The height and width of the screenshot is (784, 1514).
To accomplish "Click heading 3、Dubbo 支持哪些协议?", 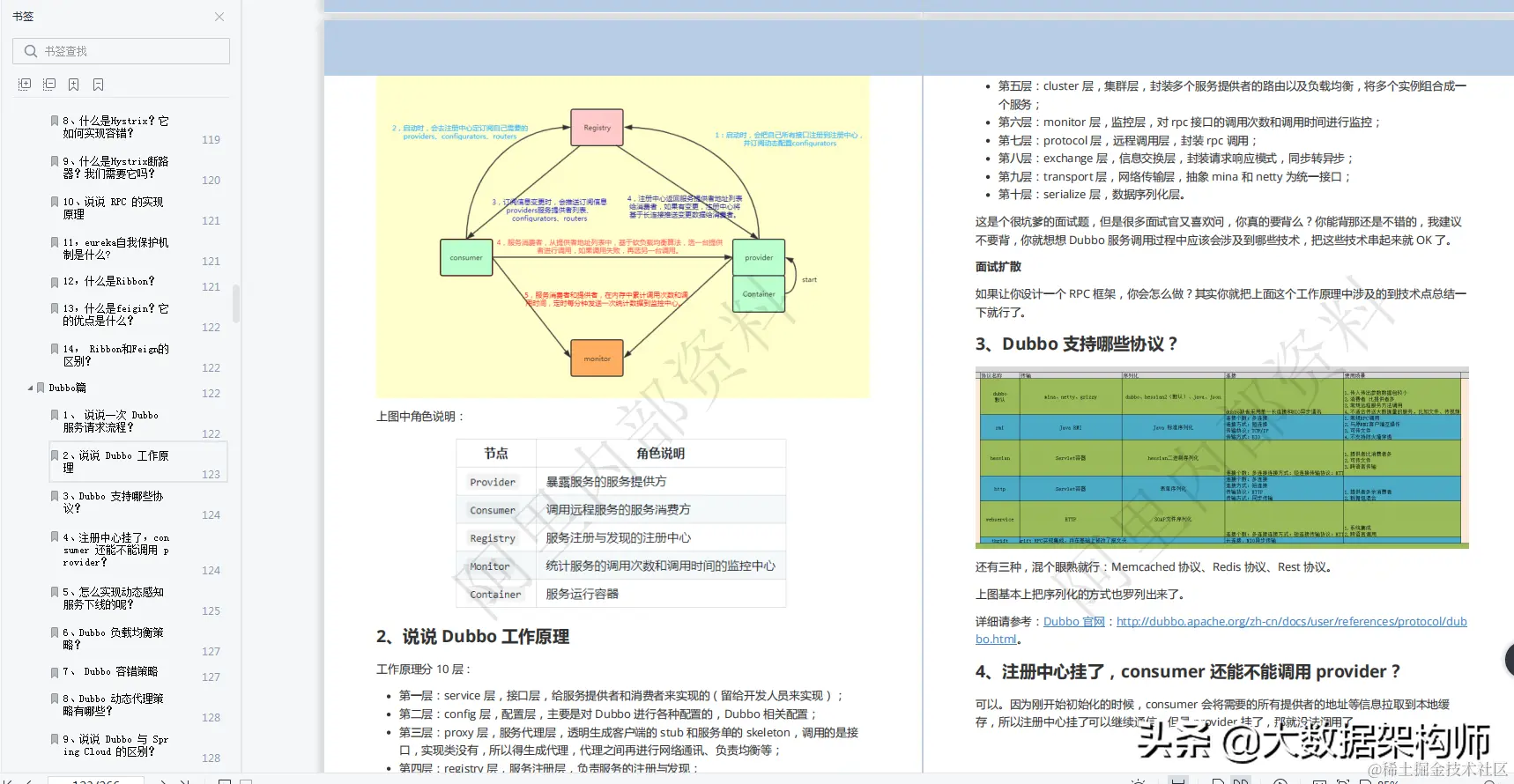I will pyautogui.click(x=1076, y=344).
